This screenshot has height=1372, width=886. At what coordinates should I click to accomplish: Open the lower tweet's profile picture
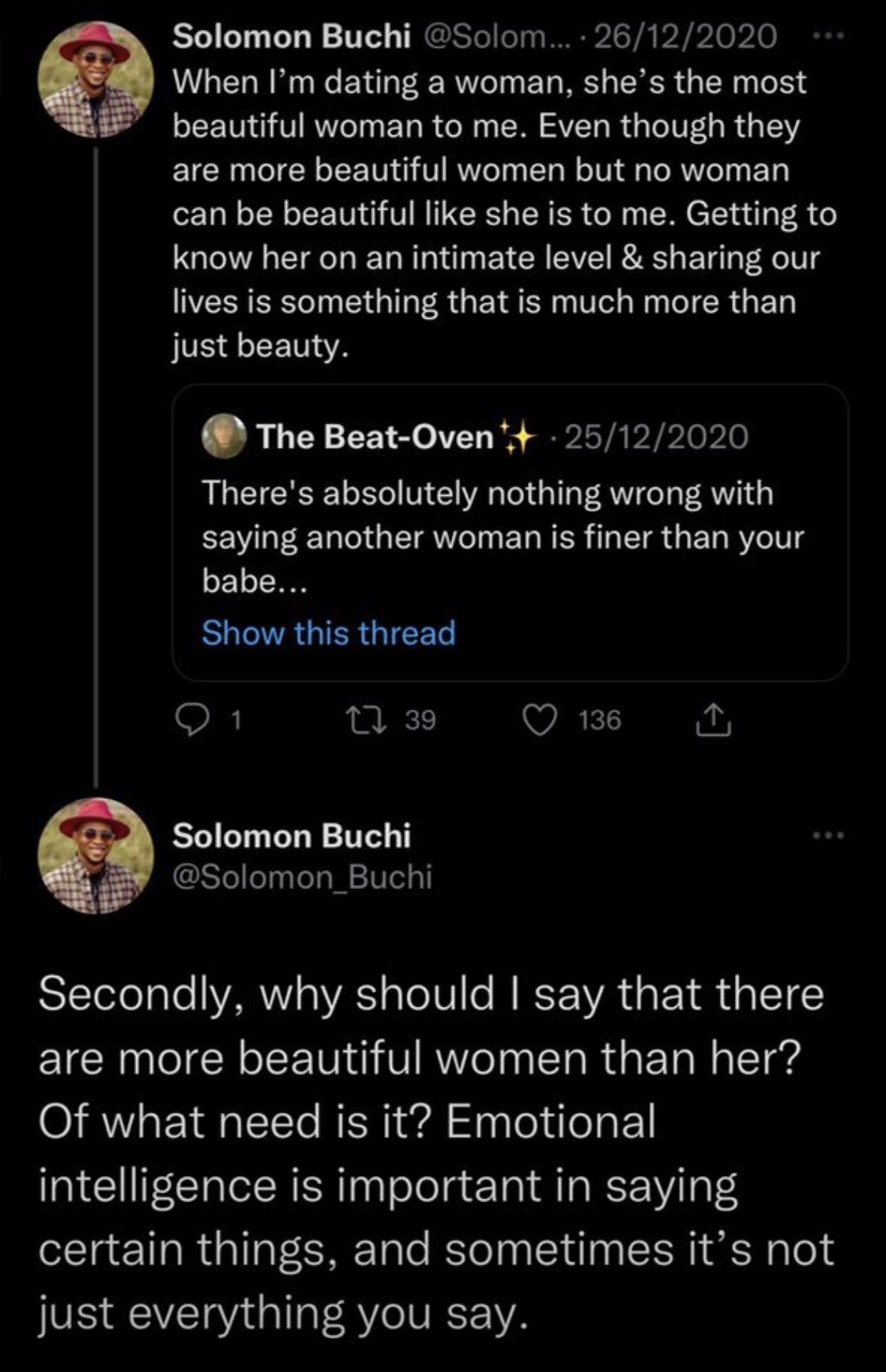(x=96, y=855)
